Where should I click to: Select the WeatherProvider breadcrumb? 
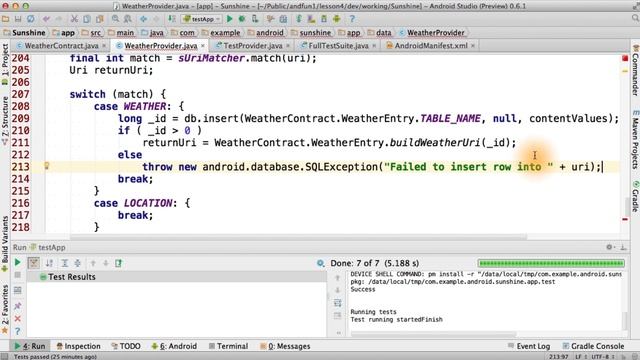[431, 33]
